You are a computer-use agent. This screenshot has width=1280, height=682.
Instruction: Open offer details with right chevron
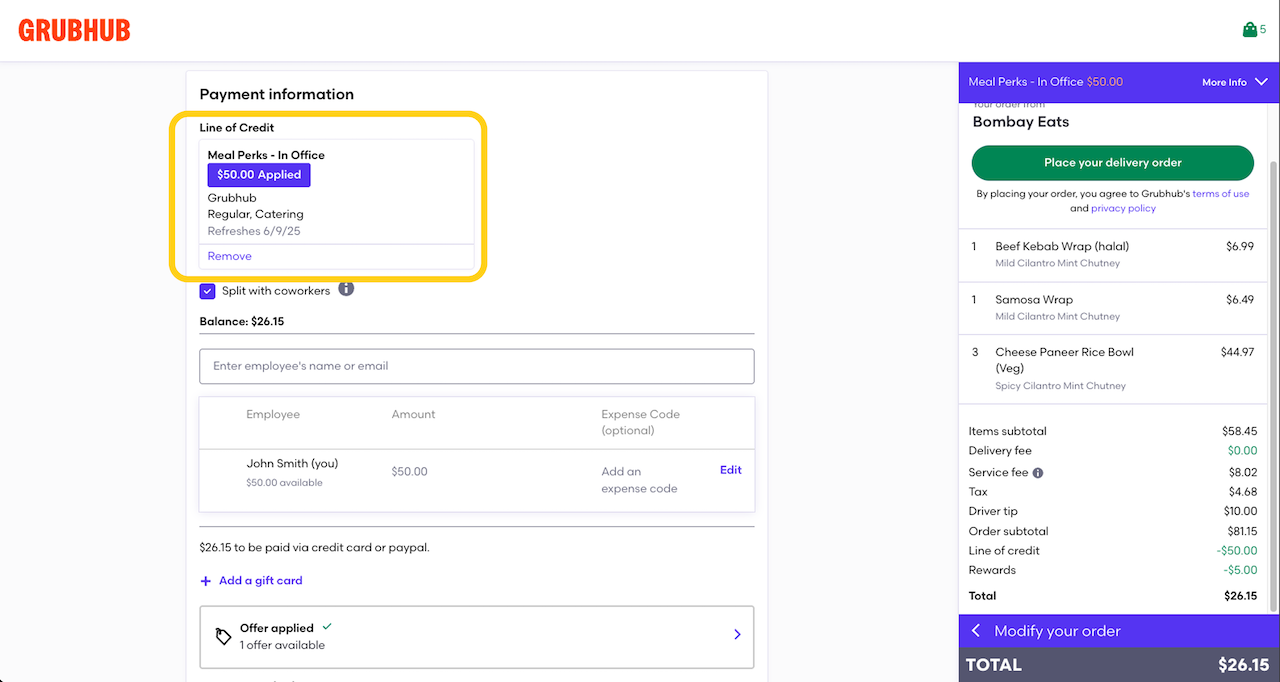[737, 634]
